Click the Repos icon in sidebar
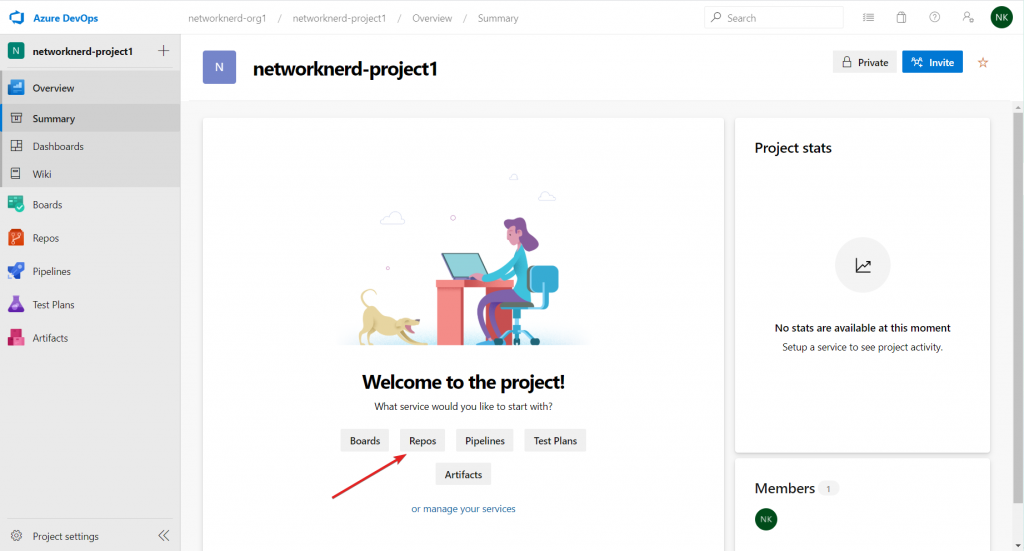1024x551 pixels. pos(16,238)
